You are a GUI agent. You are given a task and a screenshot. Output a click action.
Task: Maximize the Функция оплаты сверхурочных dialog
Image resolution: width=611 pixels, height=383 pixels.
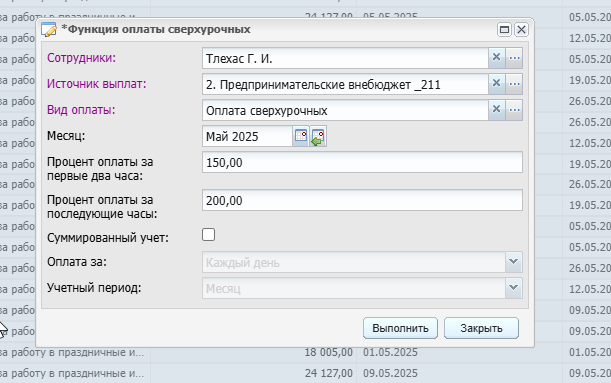504,30
